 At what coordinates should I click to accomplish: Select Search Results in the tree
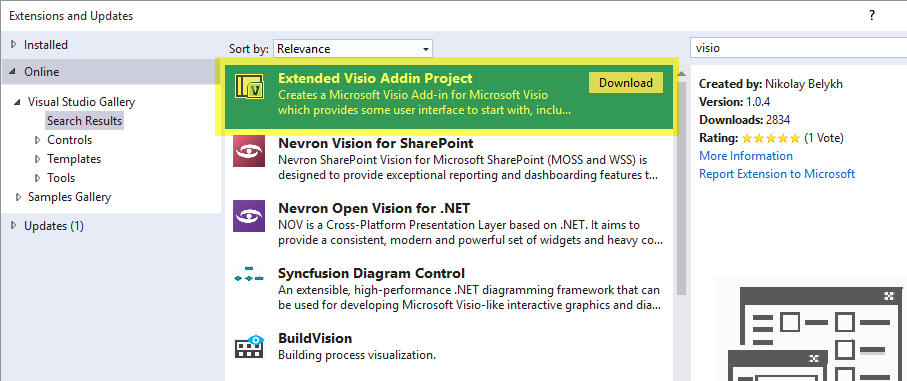[84, 121]
